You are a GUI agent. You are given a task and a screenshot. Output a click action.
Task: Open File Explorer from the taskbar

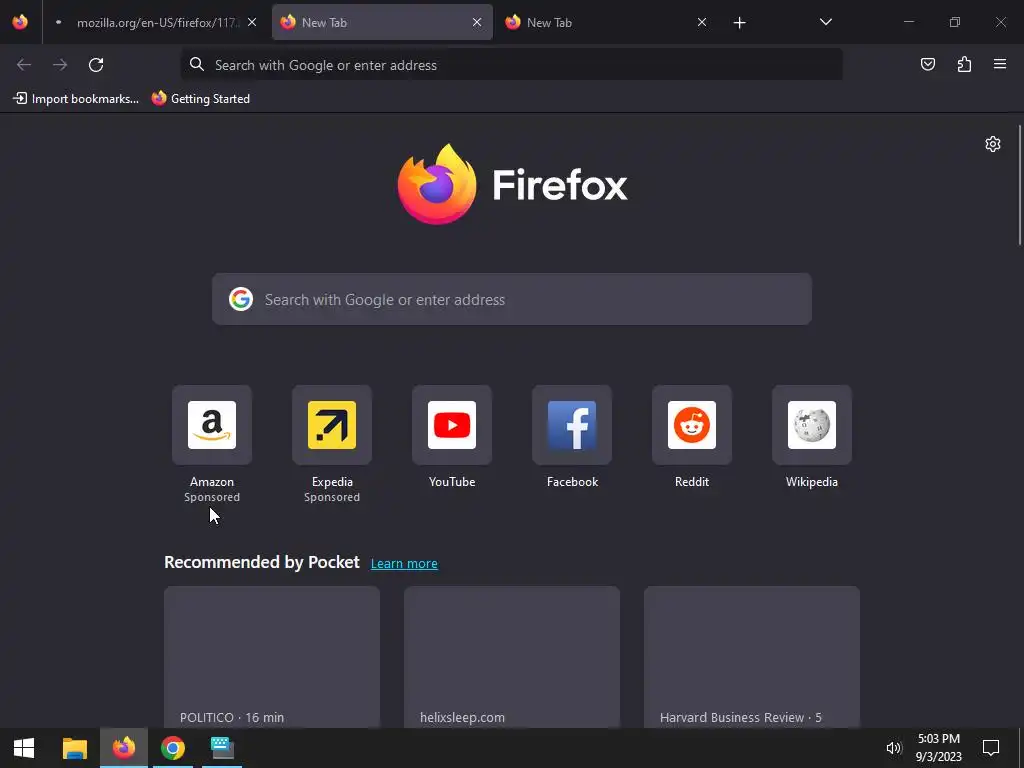pos(74,748)
